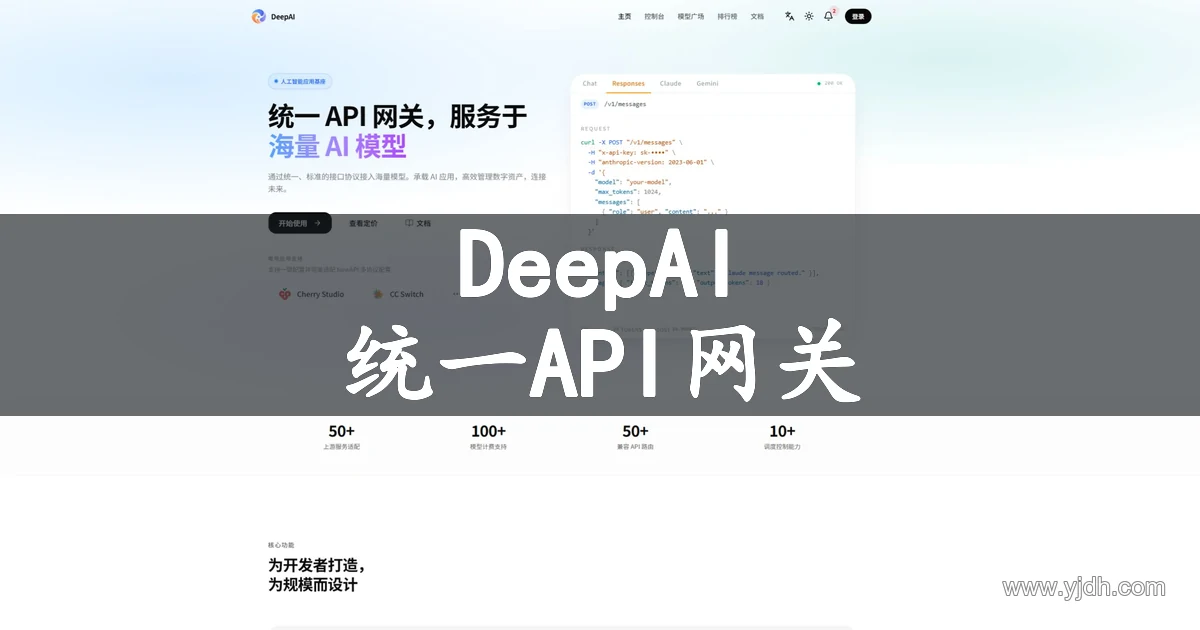Switch to the Responses tab
This screenshot has width=1200, height=630.
[x=628, y=84]
